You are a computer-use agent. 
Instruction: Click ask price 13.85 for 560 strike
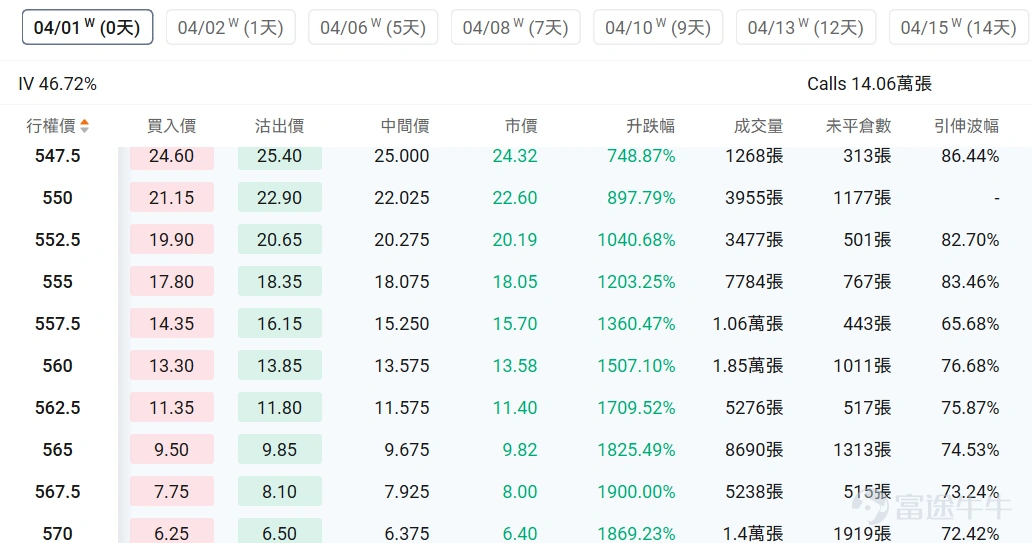click(280, 366)
